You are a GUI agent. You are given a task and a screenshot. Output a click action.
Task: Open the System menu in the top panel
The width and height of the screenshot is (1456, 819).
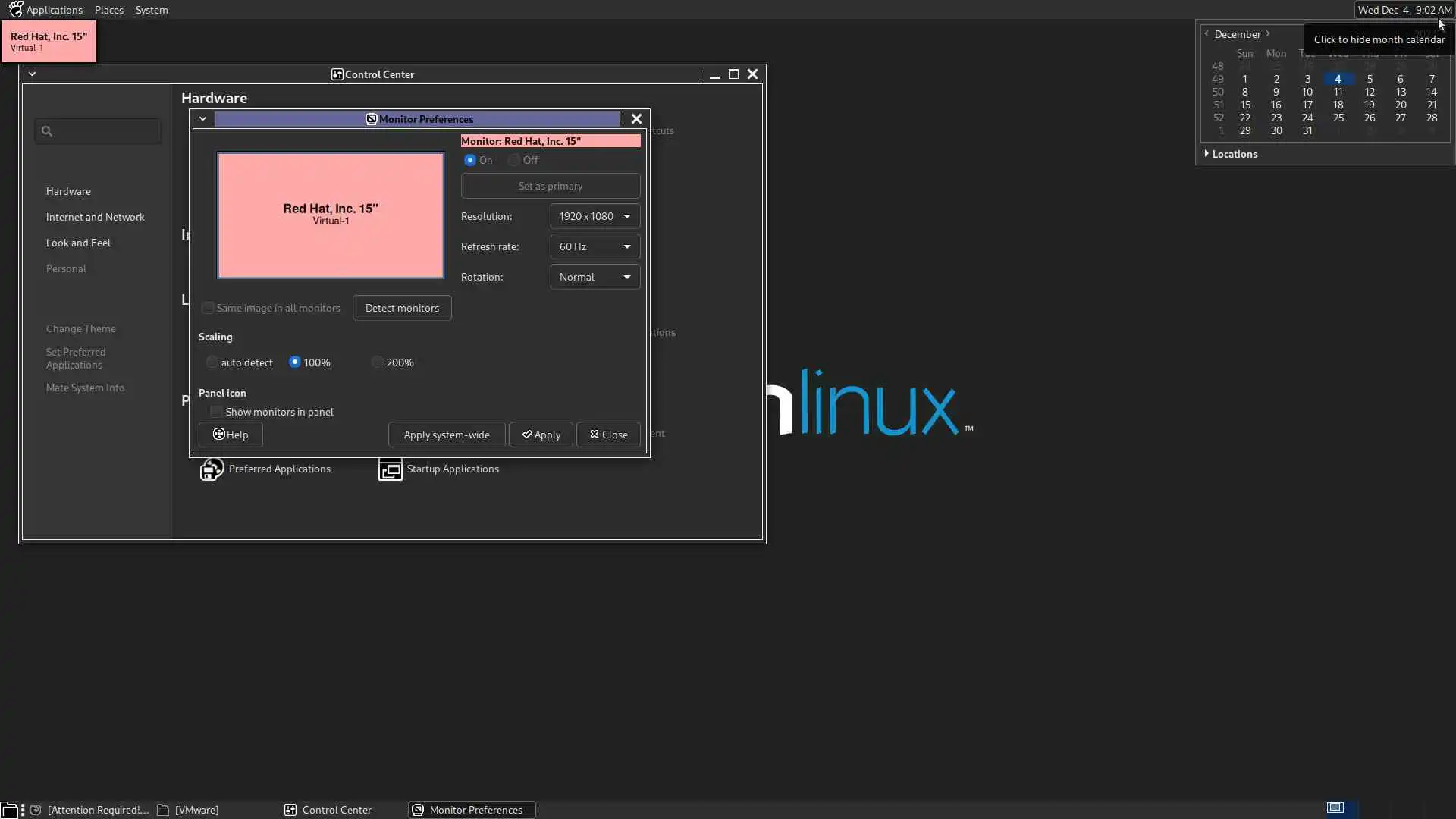click(151, 10)
